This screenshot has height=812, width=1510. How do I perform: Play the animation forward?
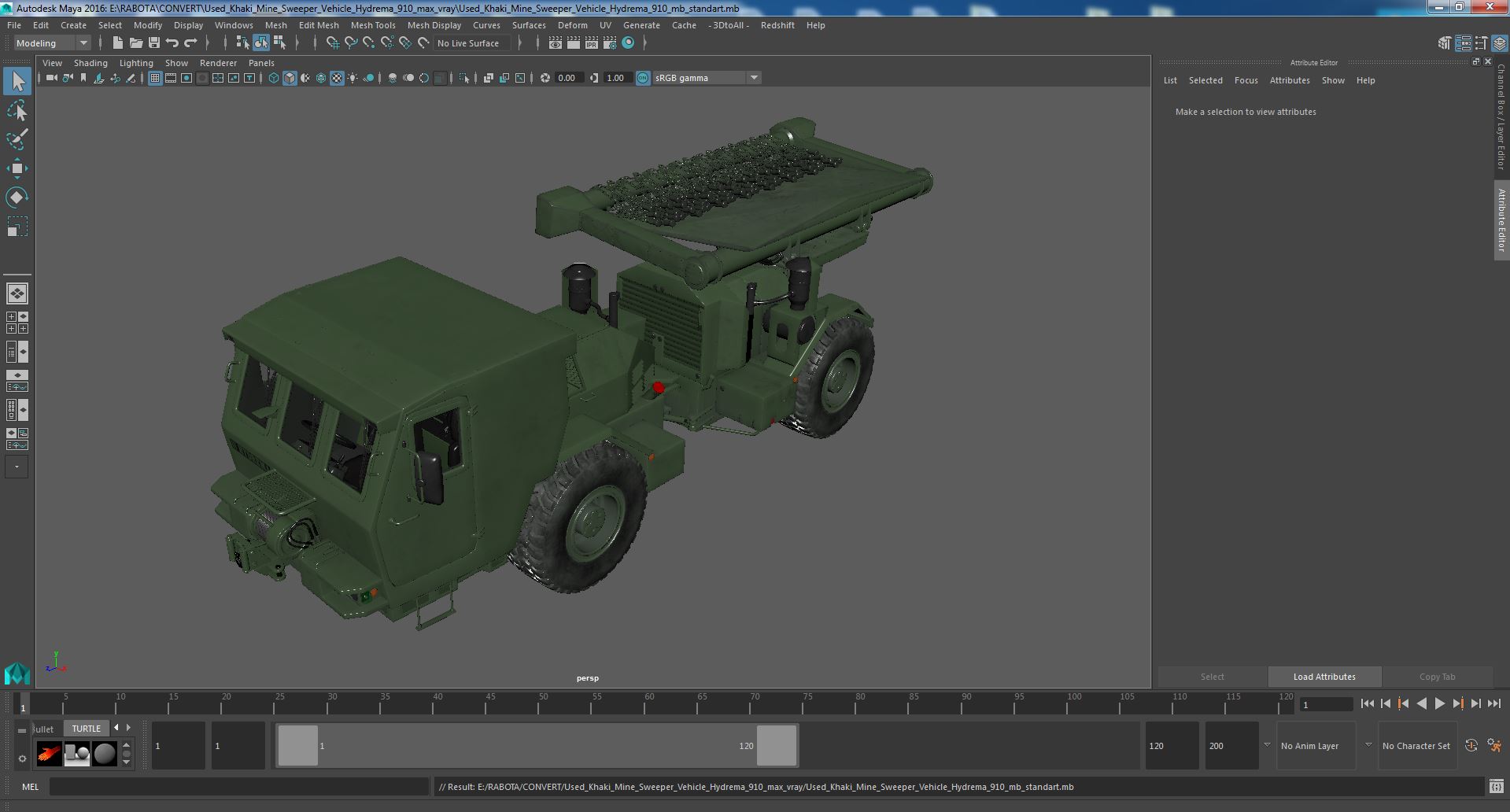1439,704
